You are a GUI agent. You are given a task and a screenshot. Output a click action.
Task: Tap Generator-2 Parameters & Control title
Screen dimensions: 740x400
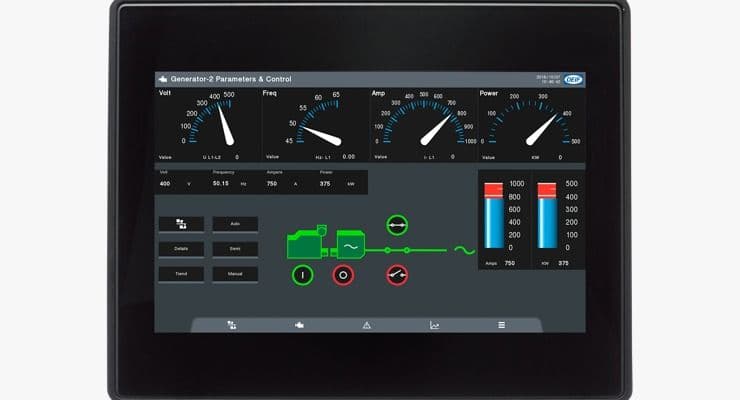click(231, 79)
